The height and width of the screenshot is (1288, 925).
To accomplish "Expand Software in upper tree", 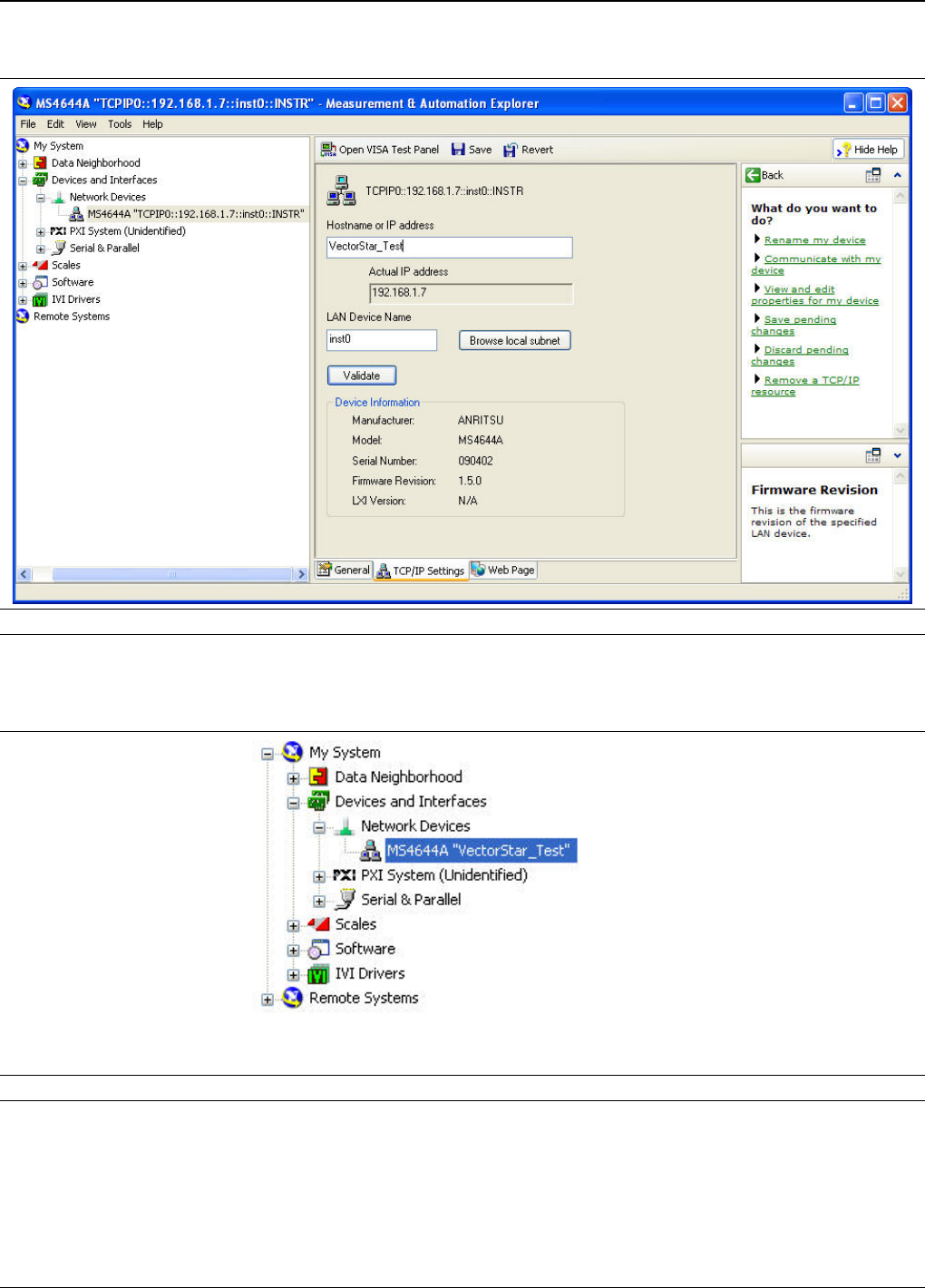I will coord(23,283).
